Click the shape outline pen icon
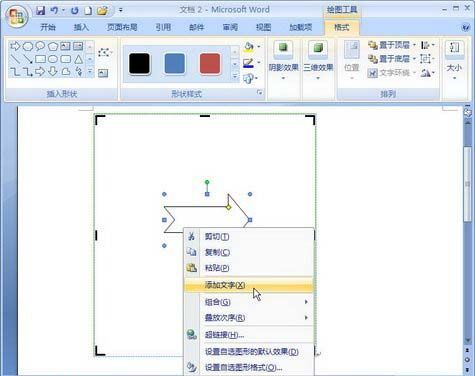 248,63
